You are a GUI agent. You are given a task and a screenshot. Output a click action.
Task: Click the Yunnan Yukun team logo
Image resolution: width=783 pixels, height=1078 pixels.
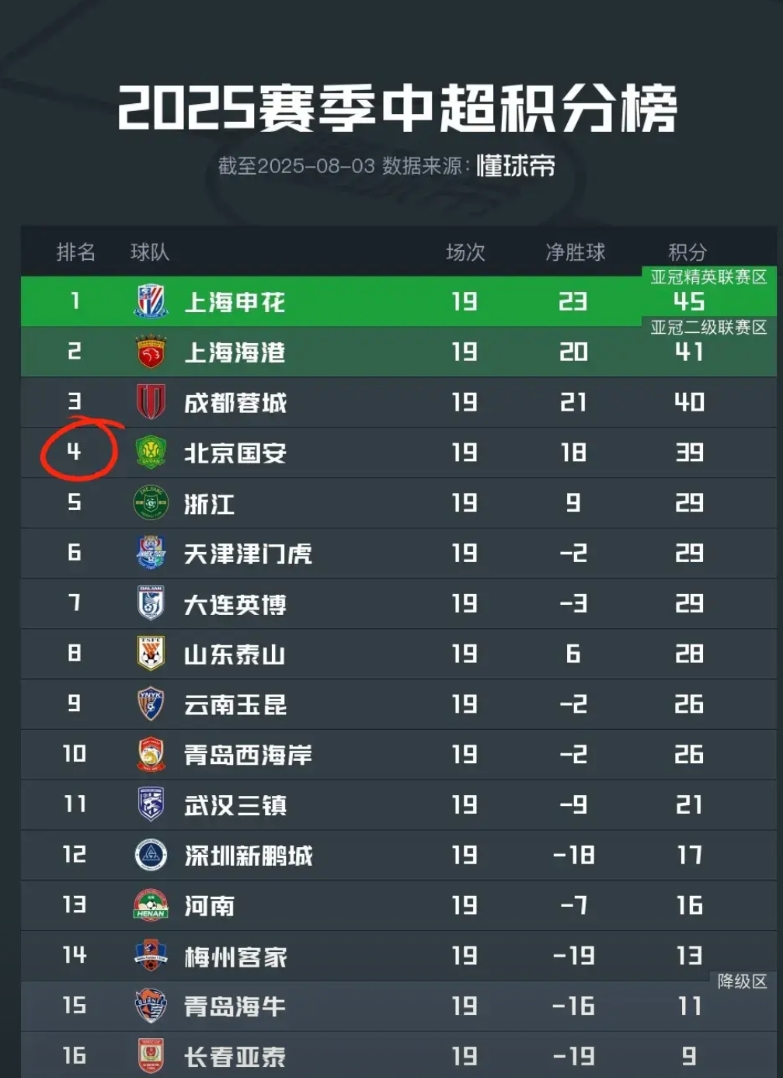click(x=151, y=704)
